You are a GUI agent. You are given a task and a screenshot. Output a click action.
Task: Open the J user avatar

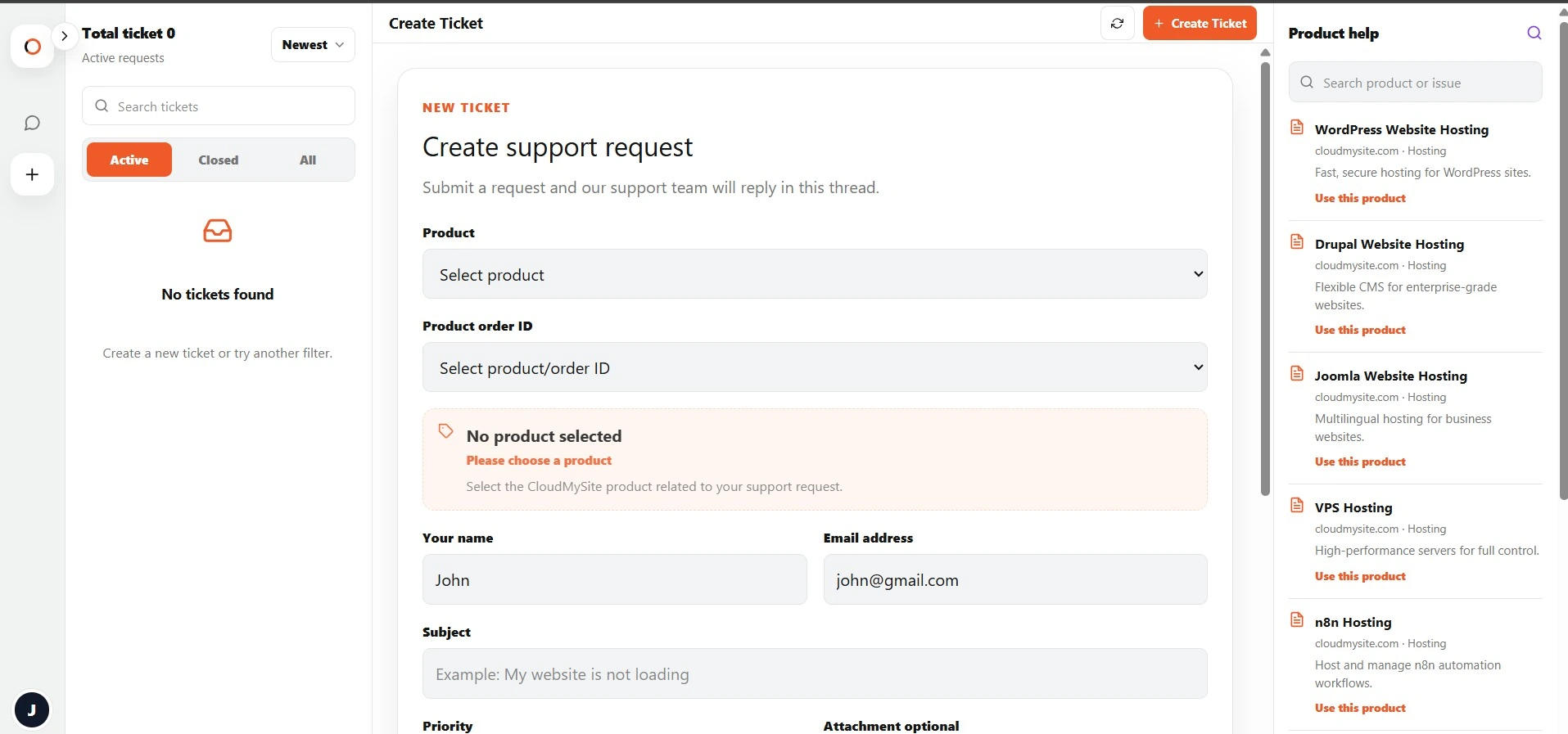coord(32,709)
